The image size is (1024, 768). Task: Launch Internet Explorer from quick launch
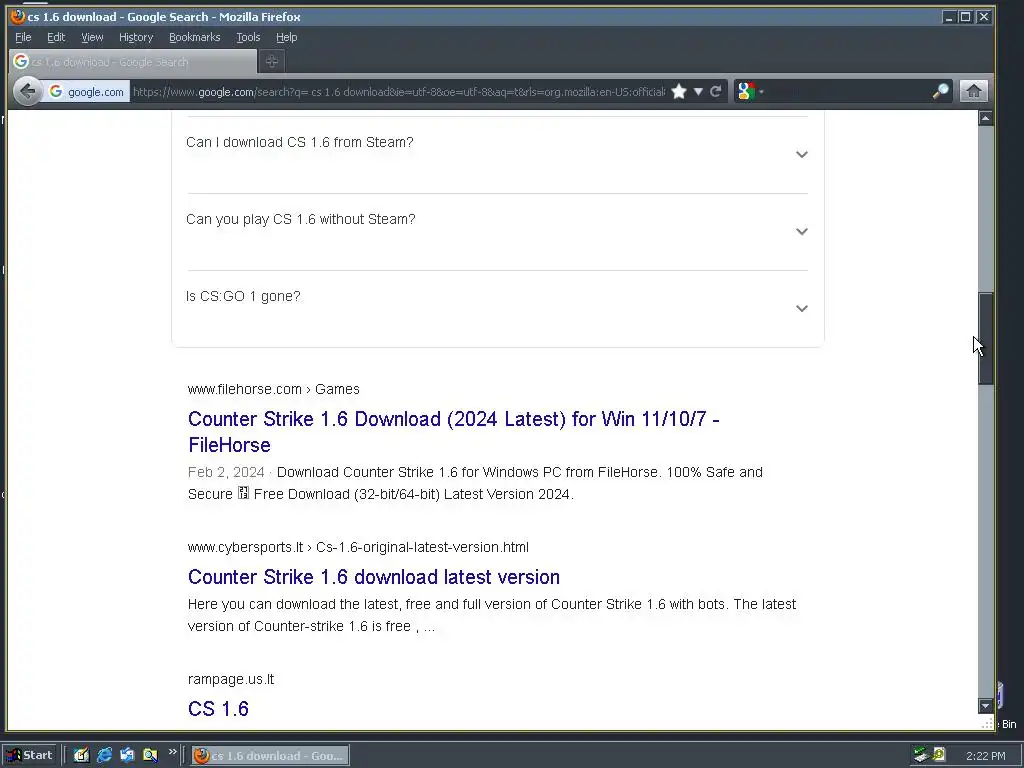pos(104,756)
